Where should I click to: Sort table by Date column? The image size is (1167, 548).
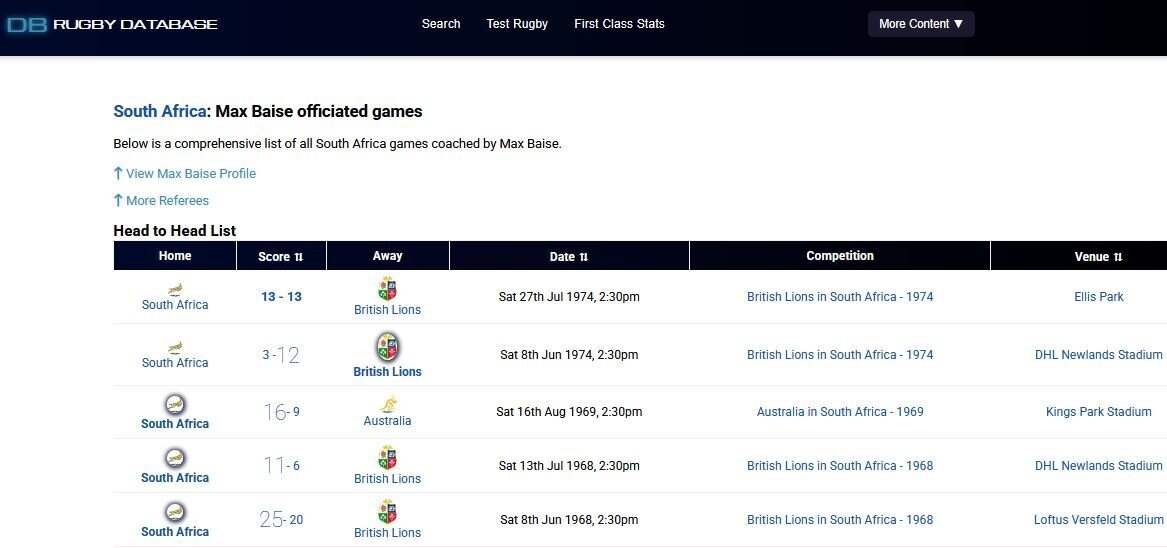[x=569, y=257]
